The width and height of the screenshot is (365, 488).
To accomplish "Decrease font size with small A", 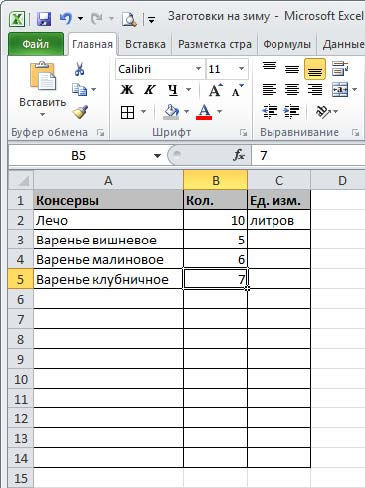I will pyautogui.click(x=238, y=89).
